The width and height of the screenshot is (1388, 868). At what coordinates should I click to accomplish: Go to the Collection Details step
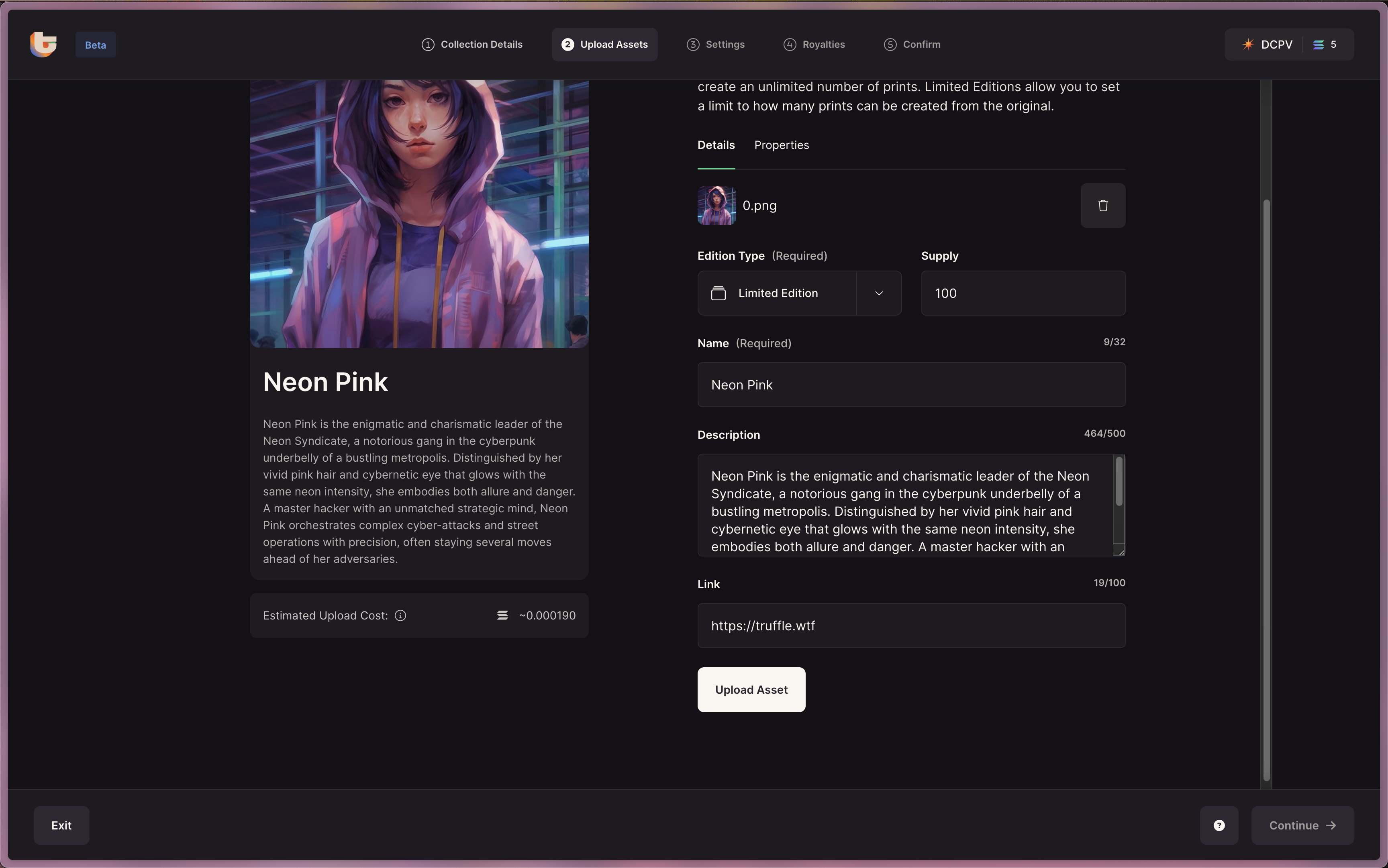472,45
